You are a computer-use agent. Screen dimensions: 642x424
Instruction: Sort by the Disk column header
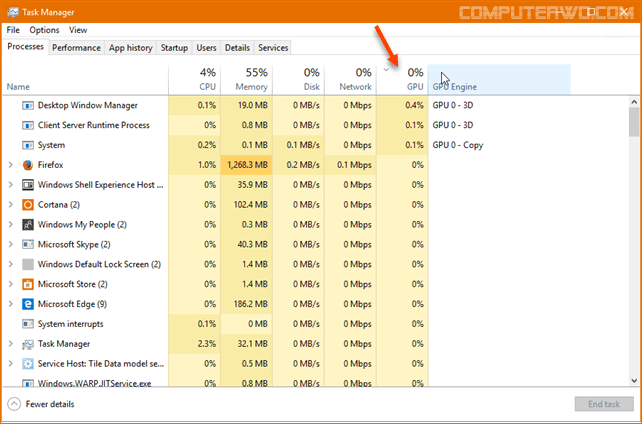pyautogui.click(x=299, y=80)
